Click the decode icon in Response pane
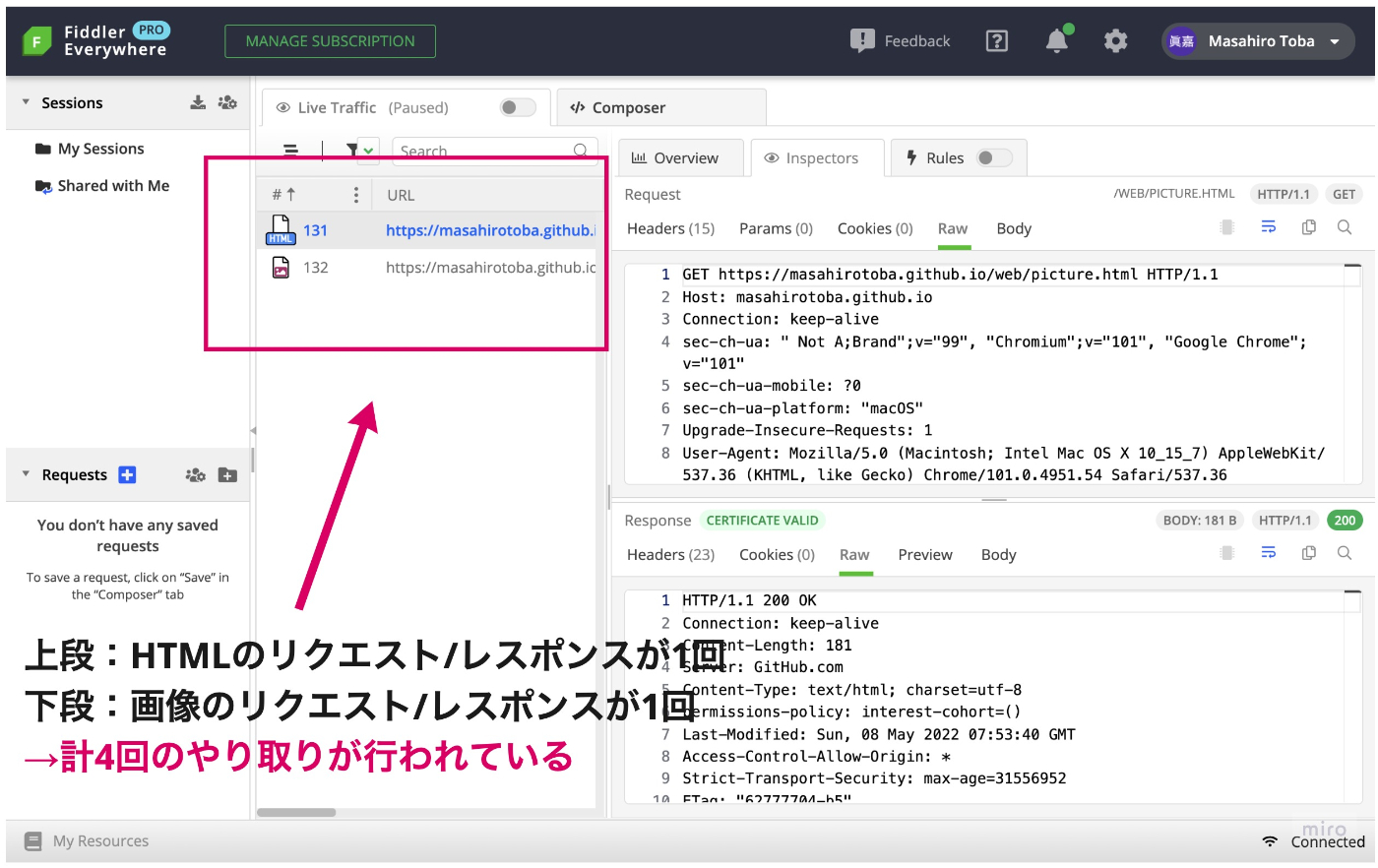 (x=1227, y=553)
